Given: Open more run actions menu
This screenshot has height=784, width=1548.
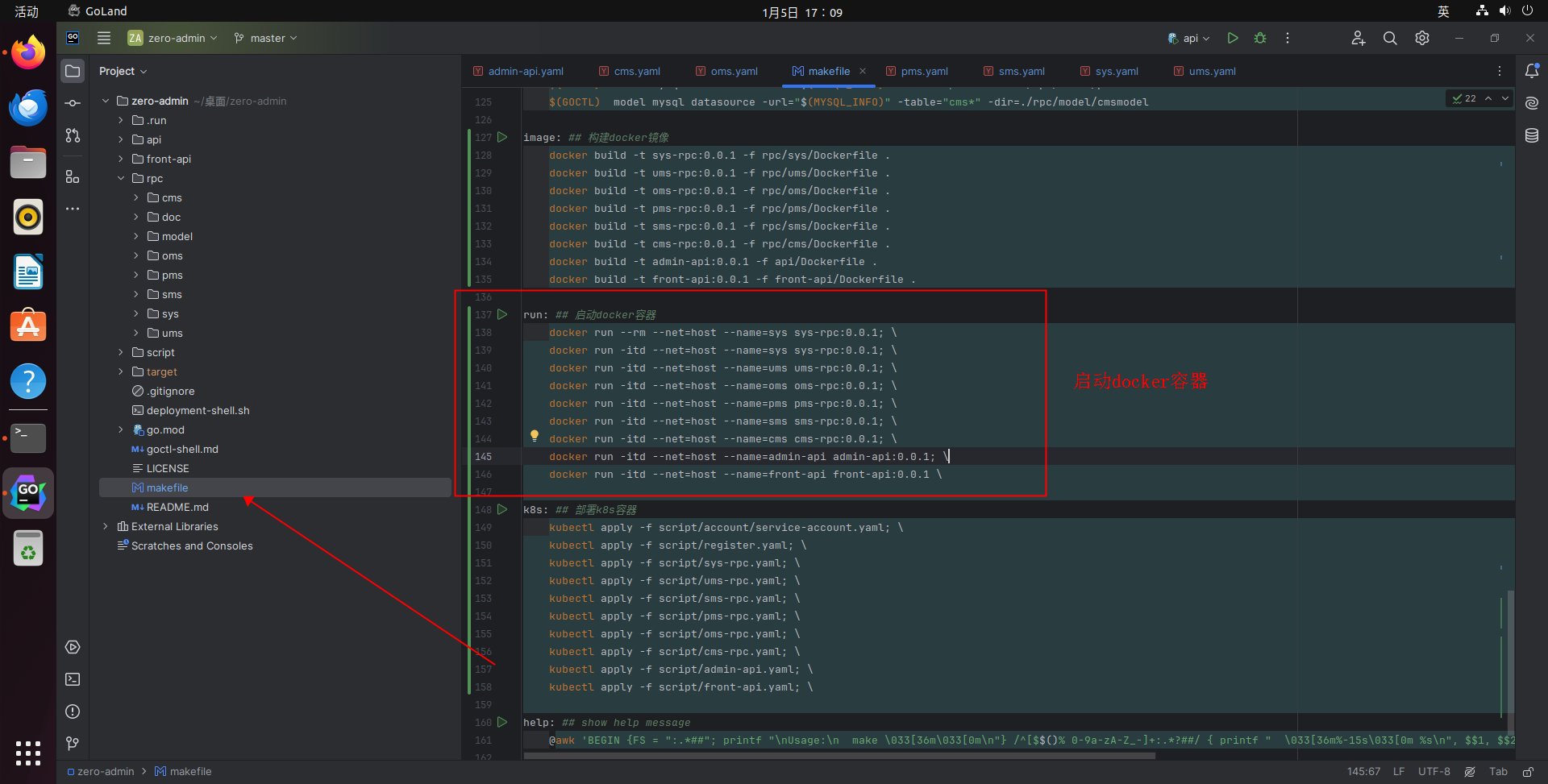Looking at the screenshot, I should click(1288, 38).
